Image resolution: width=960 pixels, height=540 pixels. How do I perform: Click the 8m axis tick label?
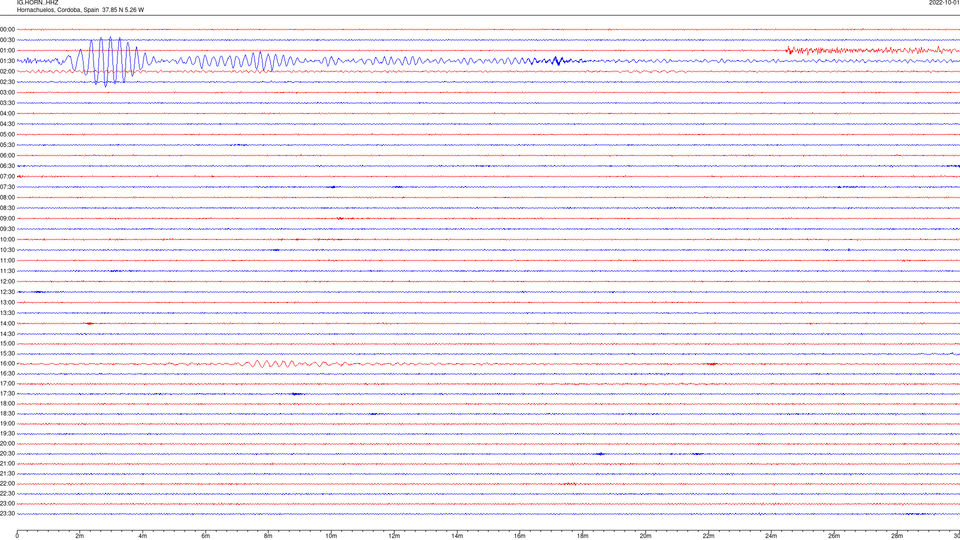[x=268, y=536]
